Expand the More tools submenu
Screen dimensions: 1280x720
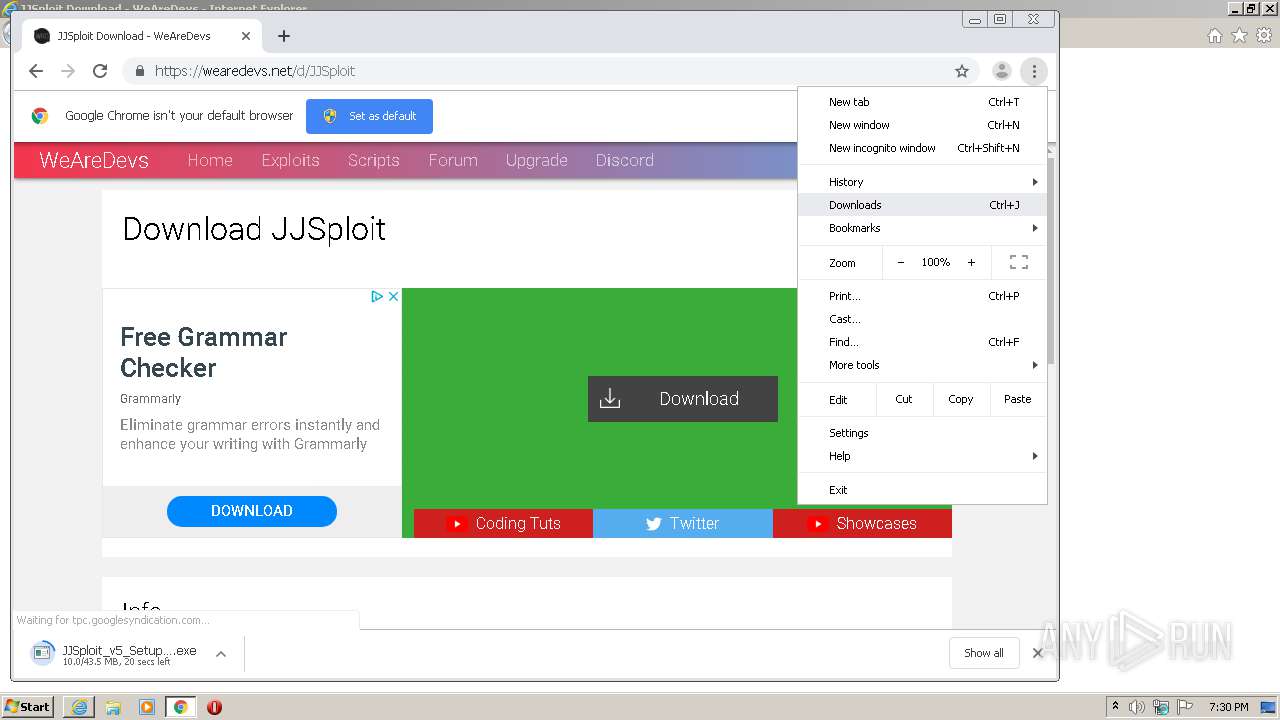922,365
